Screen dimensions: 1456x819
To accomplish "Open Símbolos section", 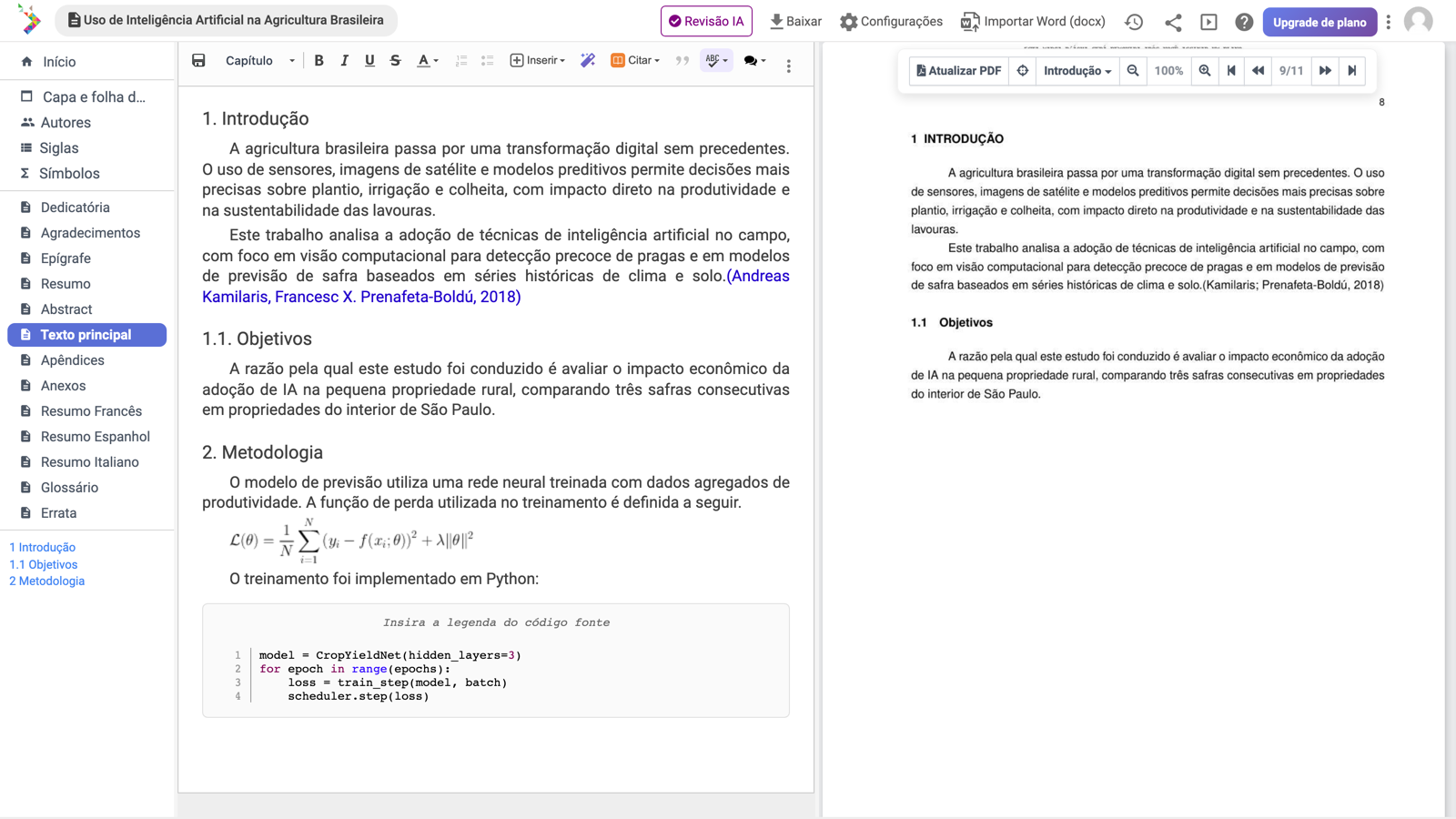I will coord(69,173).
